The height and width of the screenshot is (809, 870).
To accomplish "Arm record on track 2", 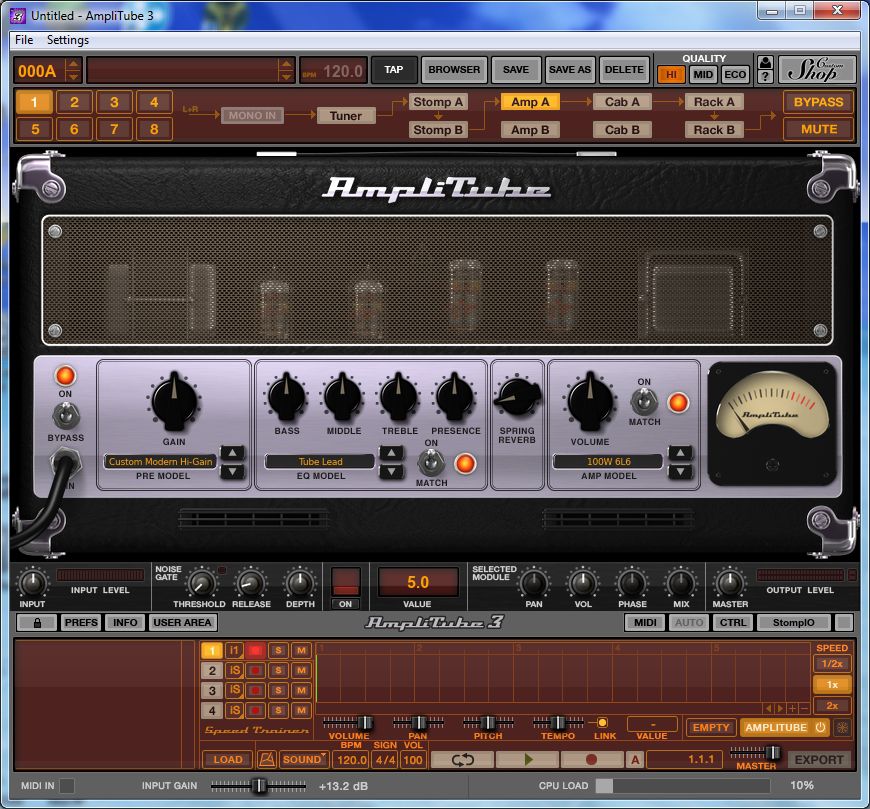I will click(x=256, y=670).
